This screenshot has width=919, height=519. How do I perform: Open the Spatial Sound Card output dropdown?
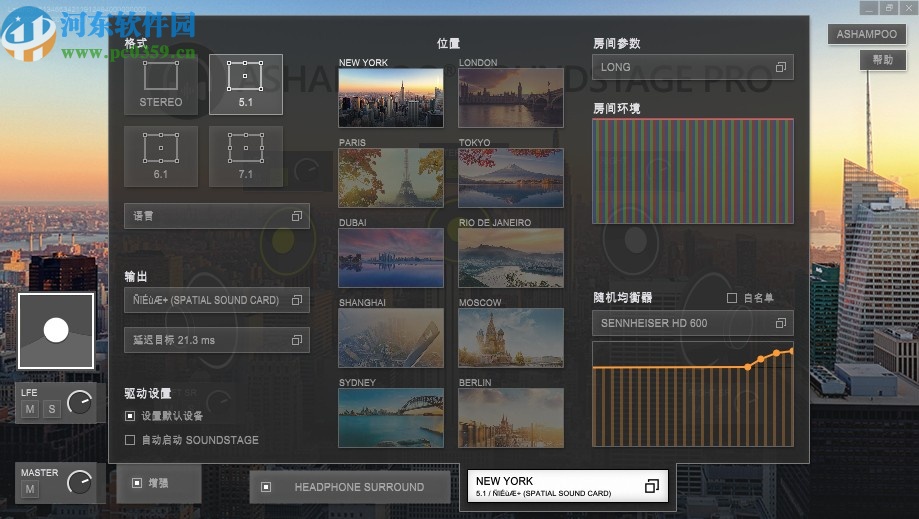point(217,300)
